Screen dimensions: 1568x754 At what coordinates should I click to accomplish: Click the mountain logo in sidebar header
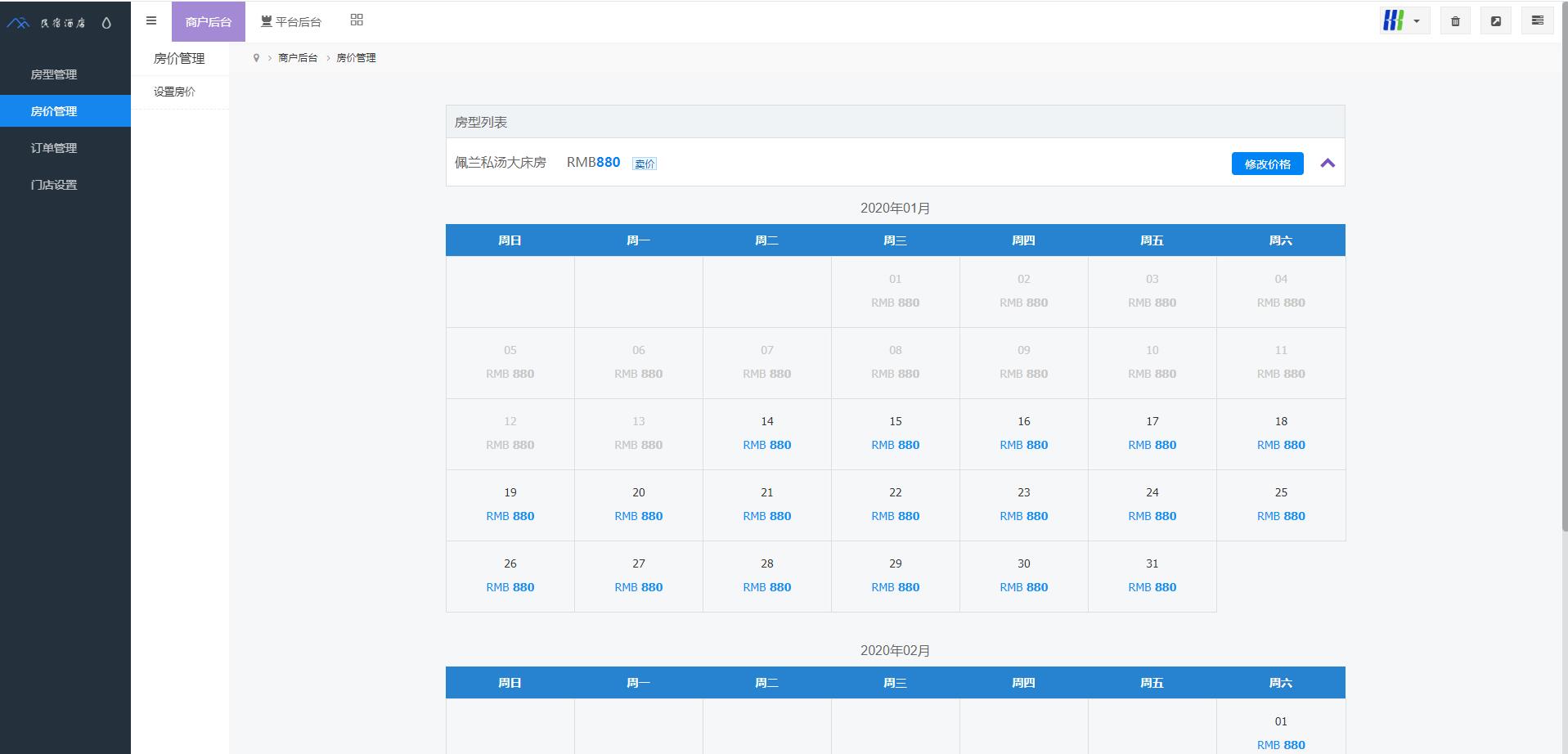pyautogui.click(x=18, y=23)
